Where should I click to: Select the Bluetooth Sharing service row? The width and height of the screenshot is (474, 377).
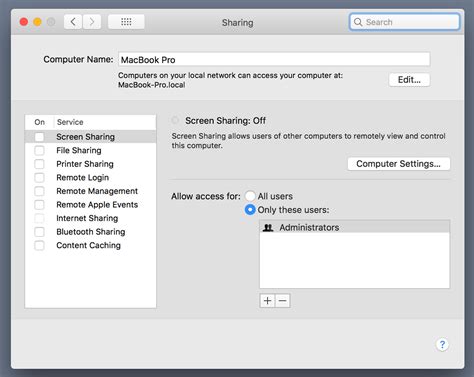tap(90, 232)
